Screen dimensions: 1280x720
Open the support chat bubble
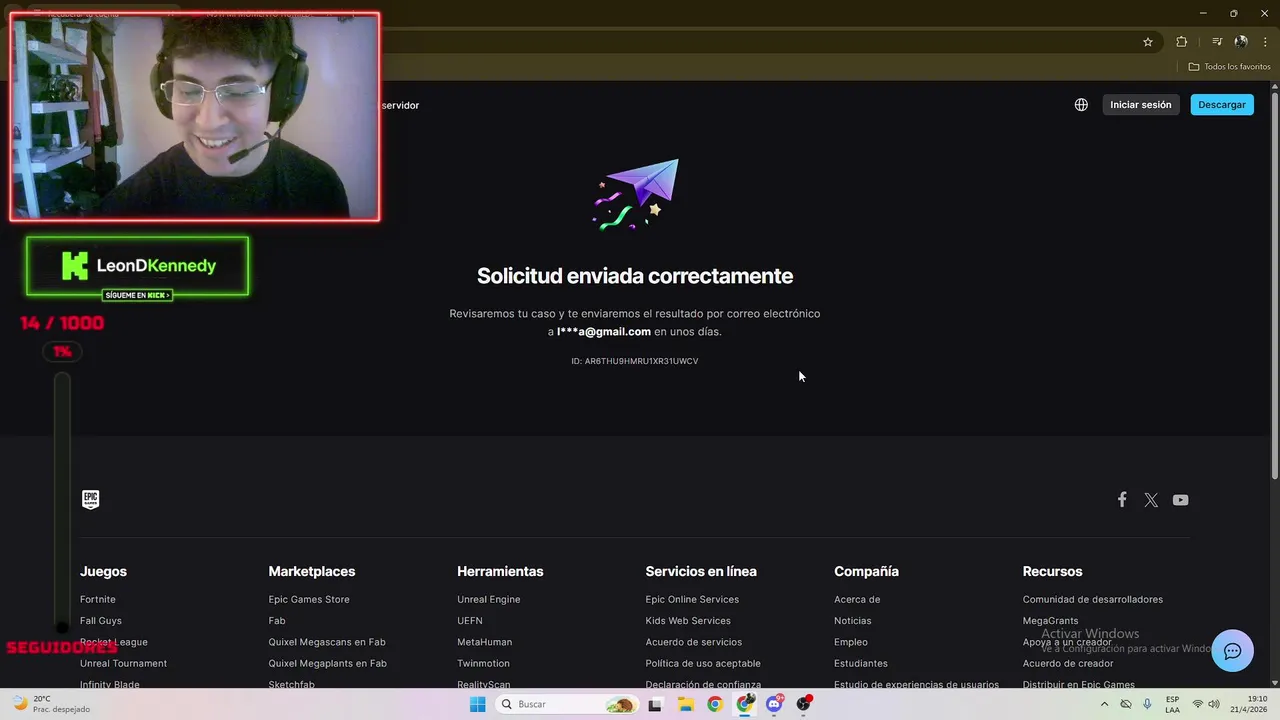pyautogui.click(x=1232, y=651)
